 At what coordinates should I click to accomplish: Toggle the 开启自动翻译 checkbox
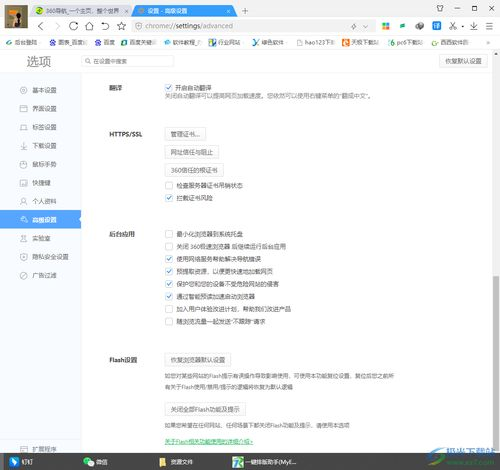click(169, 88)
